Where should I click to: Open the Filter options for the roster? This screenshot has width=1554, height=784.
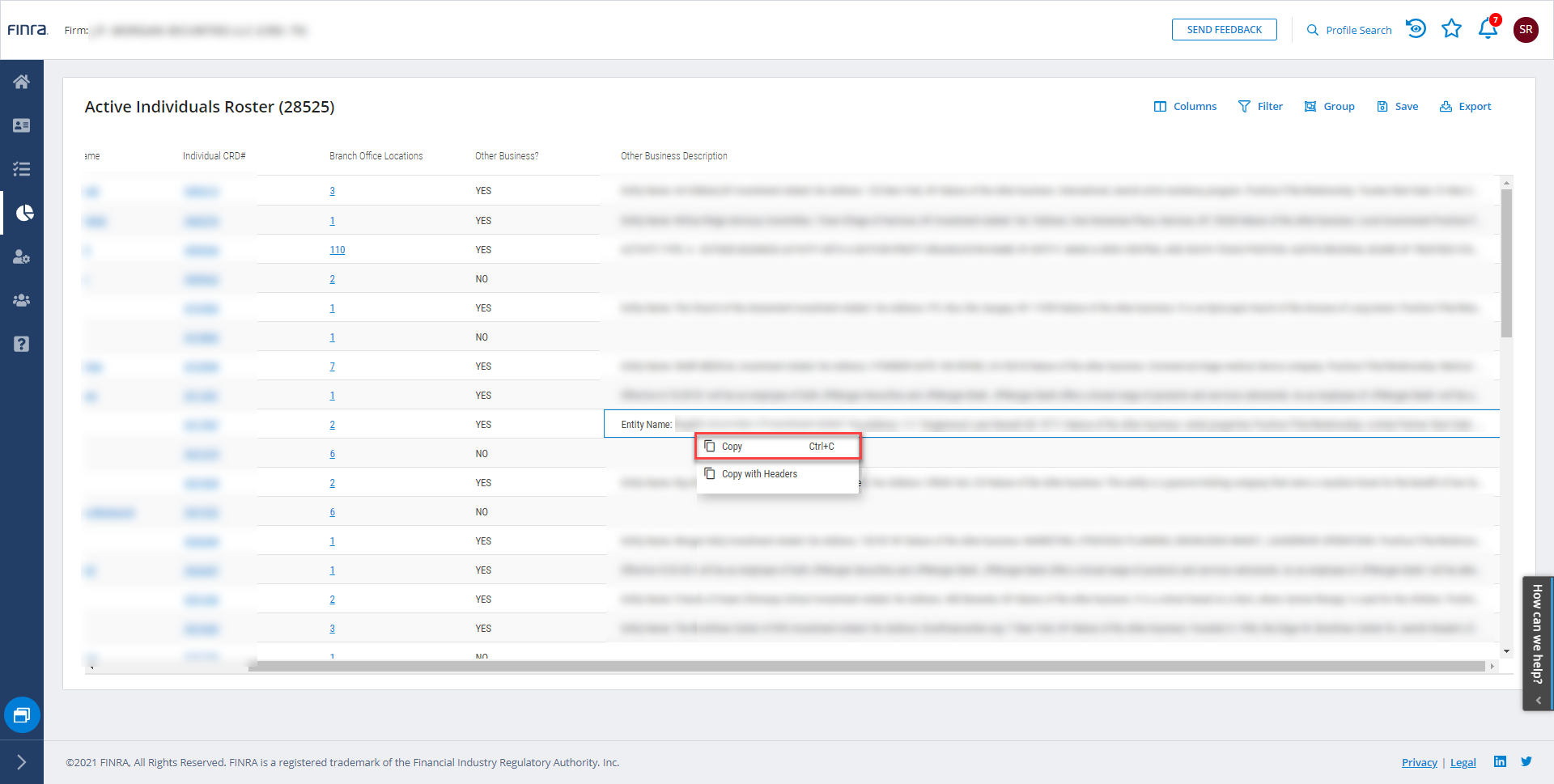[x=1260, y=106]
